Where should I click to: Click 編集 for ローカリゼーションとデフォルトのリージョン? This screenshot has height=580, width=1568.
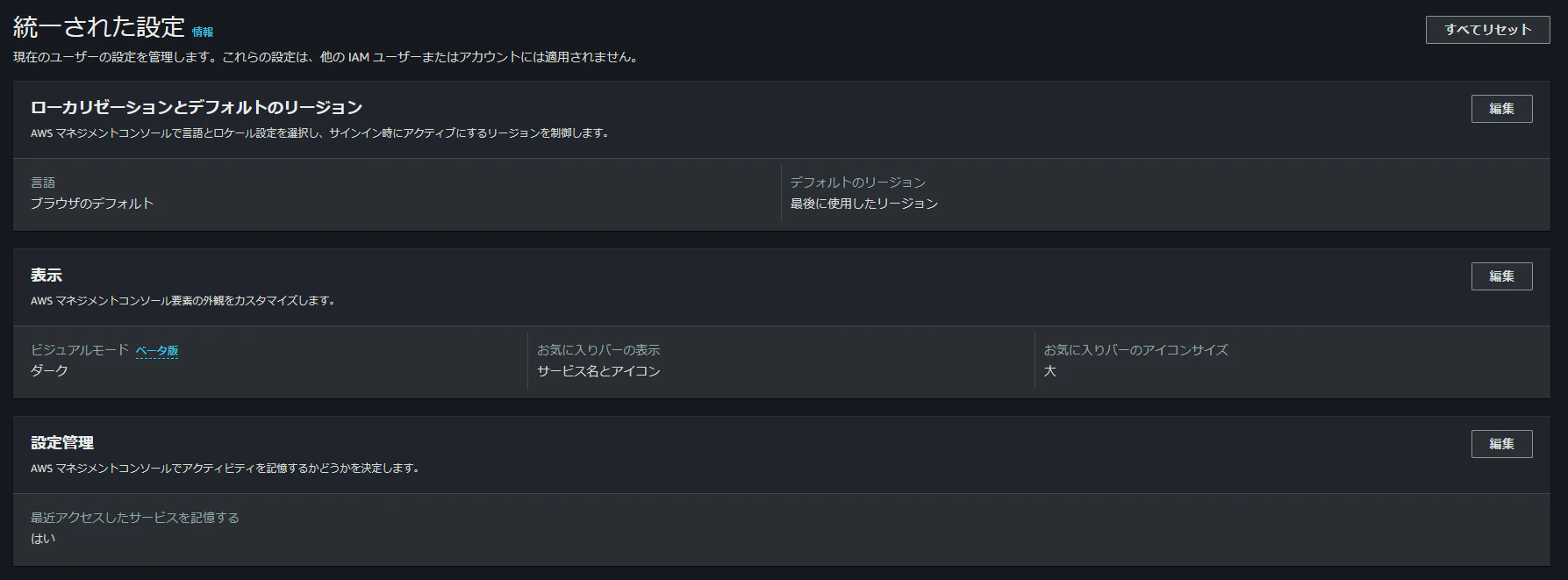click(1501, 108)
